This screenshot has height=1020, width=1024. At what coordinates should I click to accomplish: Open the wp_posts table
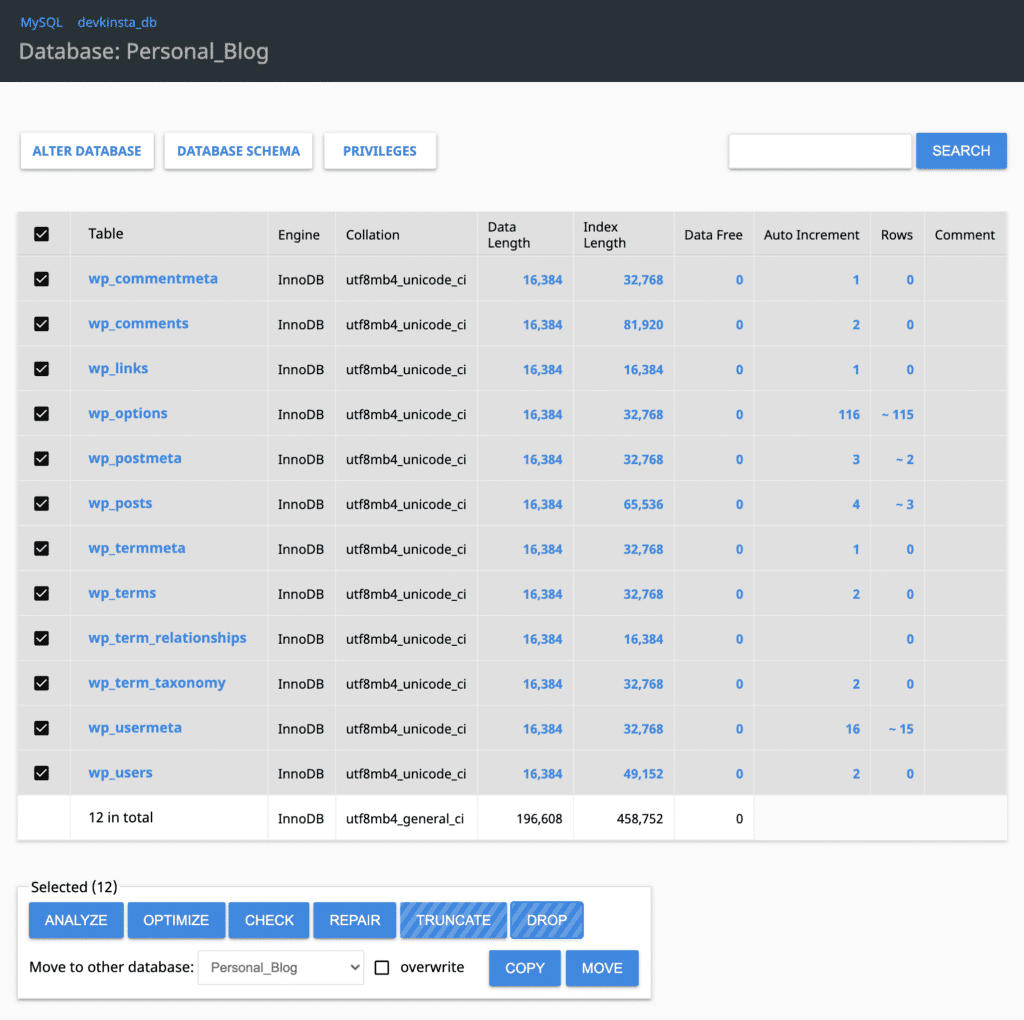[120, 503]
